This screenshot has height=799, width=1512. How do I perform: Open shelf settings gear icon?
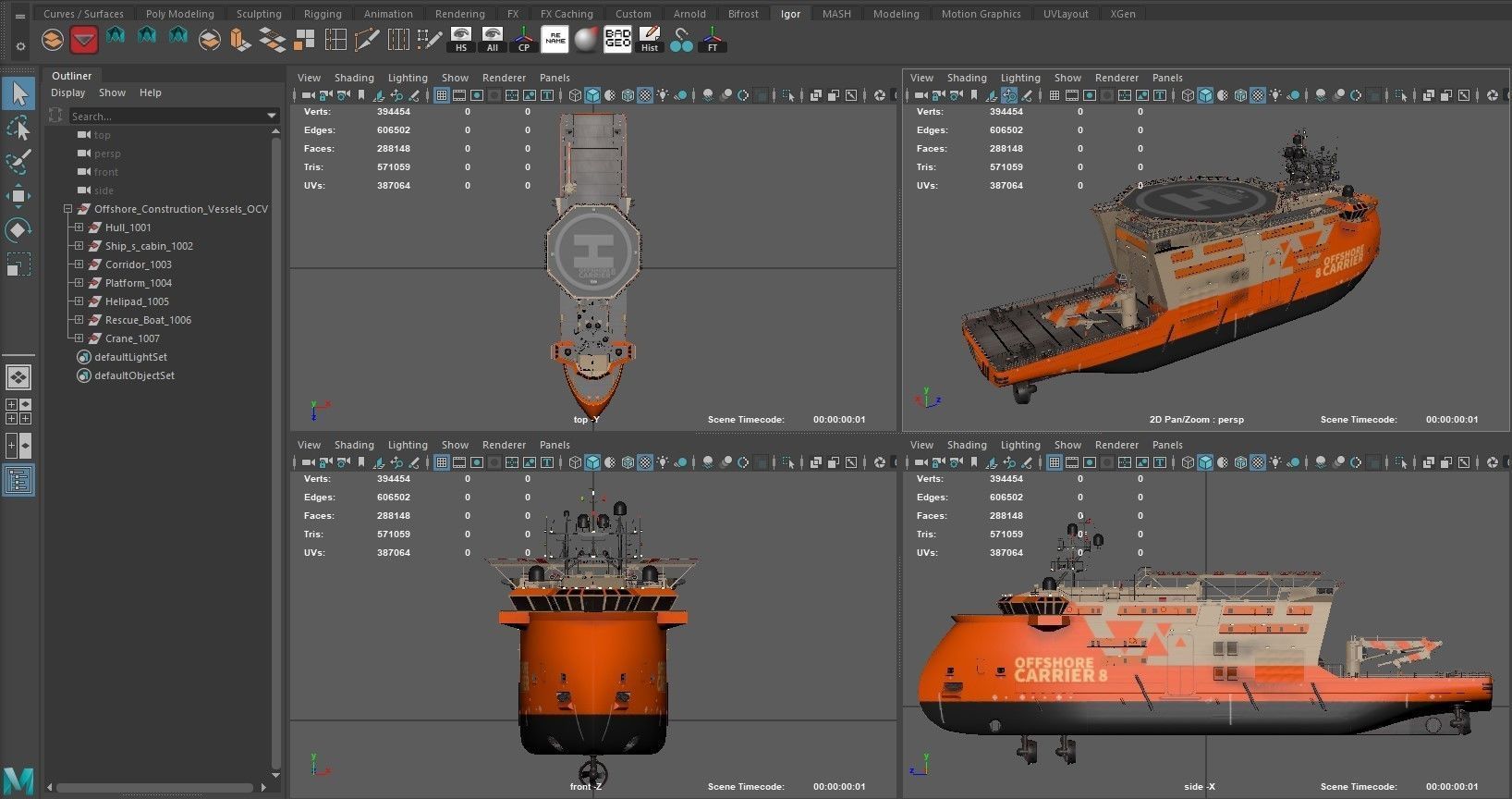[20, 44]
